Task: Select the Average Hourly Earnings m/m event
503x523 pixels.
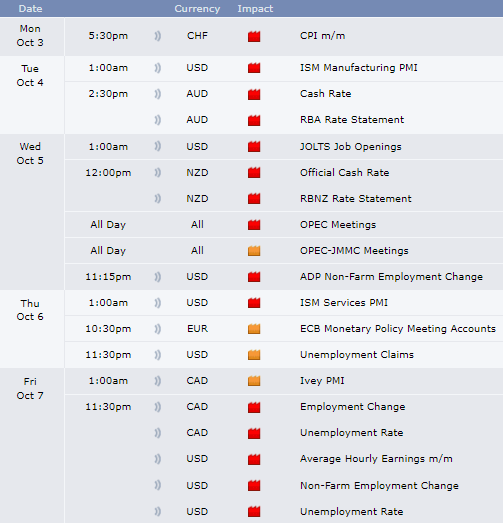Action: [376, 459]
